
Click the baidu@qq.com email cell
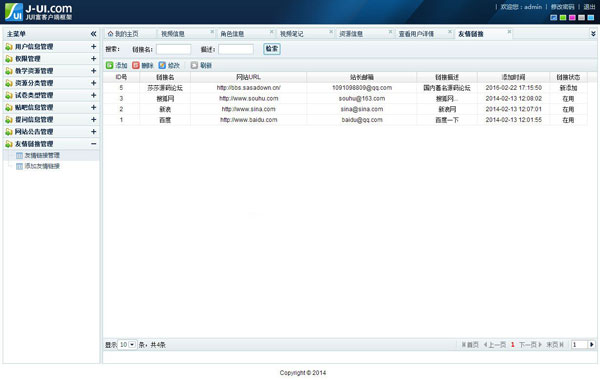click(x=362, y=120)
